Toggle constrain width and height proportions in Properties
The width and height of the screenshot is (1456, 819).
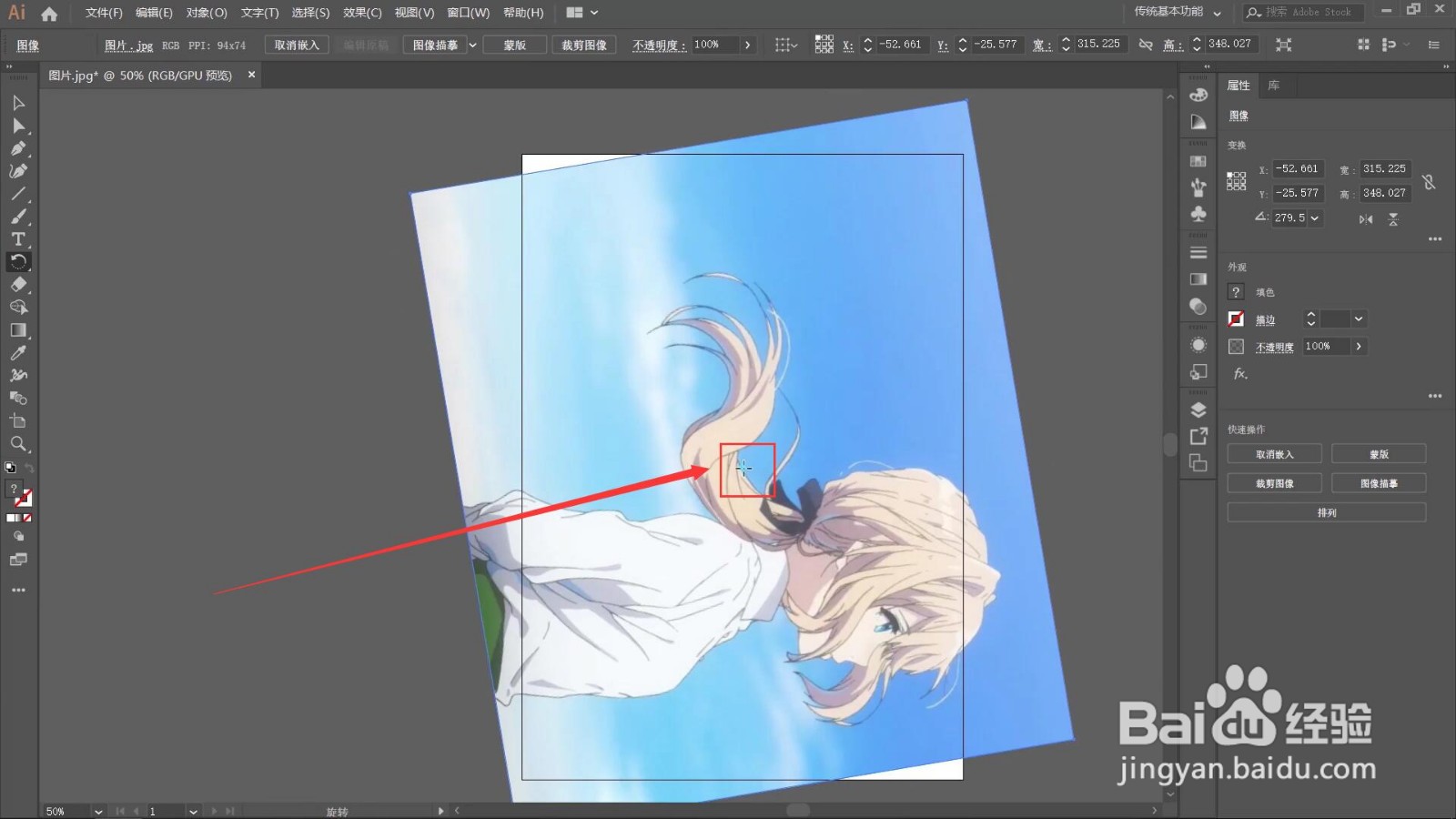tap(1429, 181)
